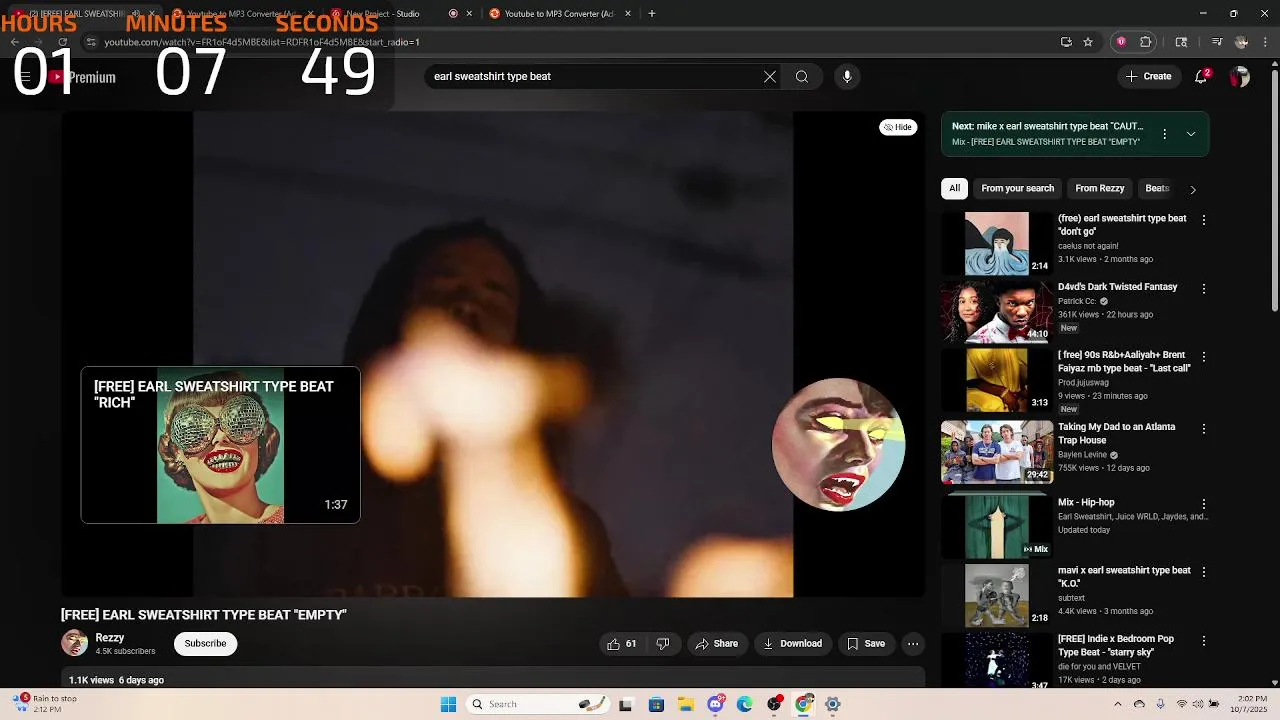Open options for Atlanta Trap House video
Image resolution: width=1280 pixels, height=720 pixels.
[x=1204, y=429]
